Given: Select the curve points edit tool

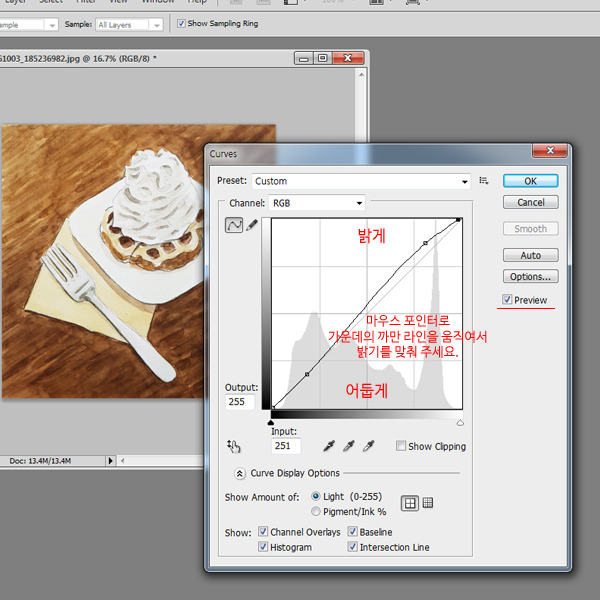Looking at the screenshot, I should (x=234, y=225).
